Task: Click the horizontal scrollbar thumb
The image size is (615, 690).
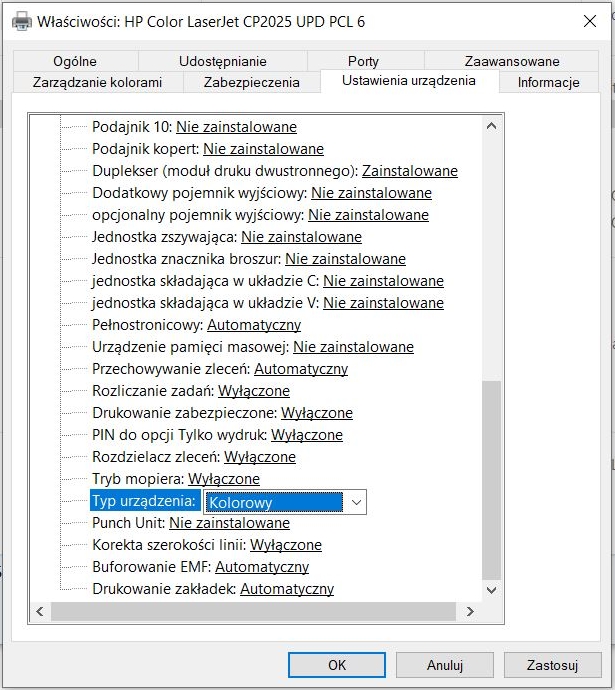Action: (x=253, y=611)
